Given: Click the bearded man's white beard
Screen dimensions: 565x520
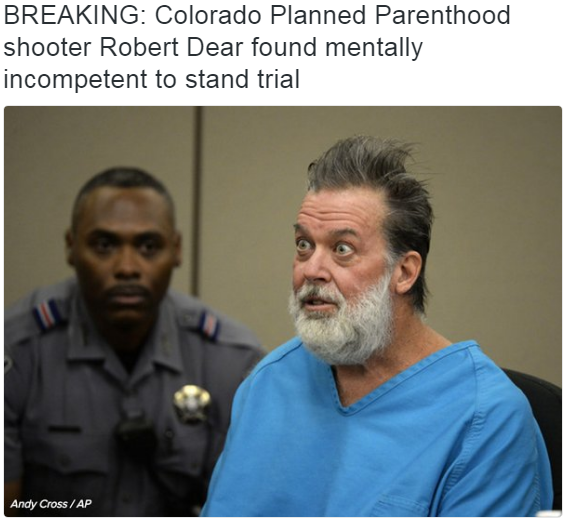Looking at the screenshot, I should click(342, 321).
